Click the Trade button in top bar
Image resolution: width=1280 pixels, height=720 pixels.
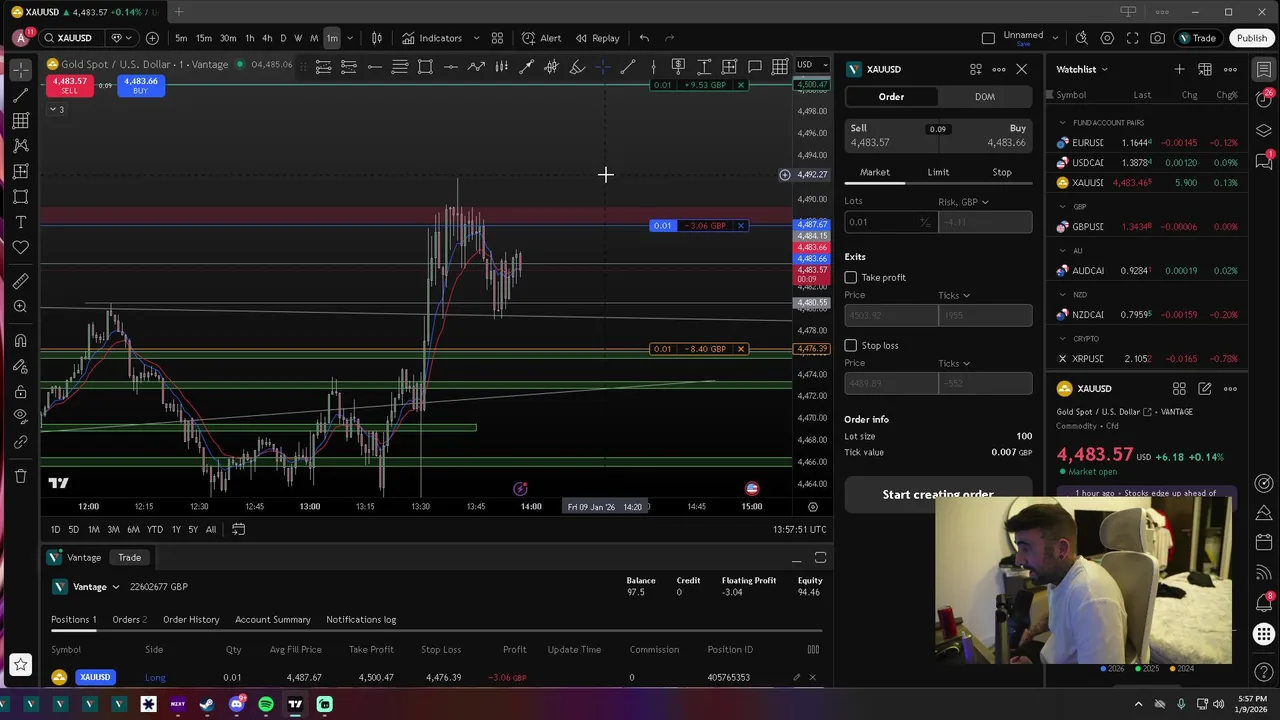tap(1196, 38)
